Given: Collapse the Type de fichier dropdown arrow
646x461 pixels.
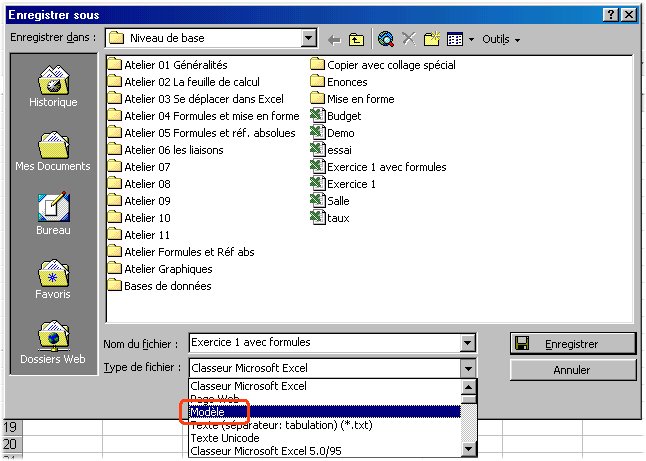Looking at the screenshot, I should [467, 368].
